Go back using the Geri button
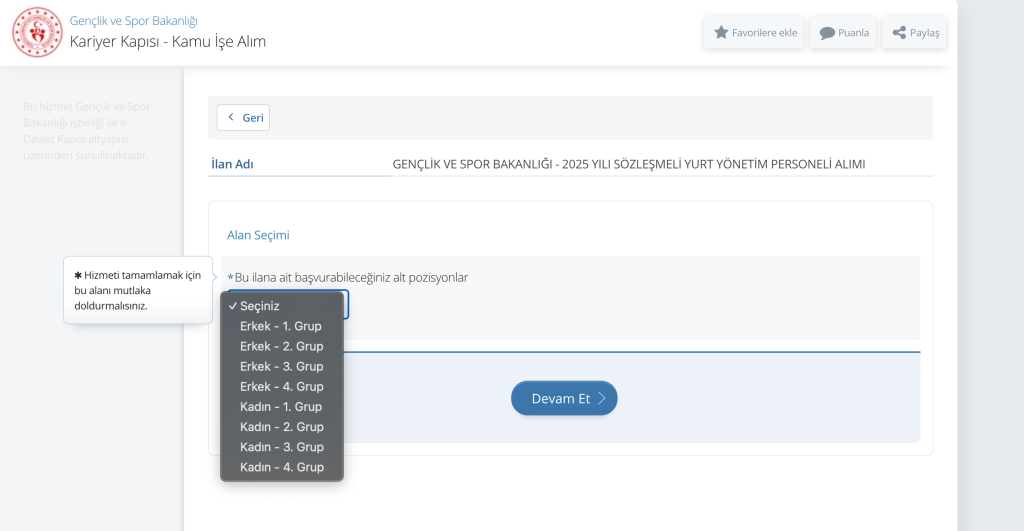This screenshot has width=1024, height=531. [x=244, y=117]
